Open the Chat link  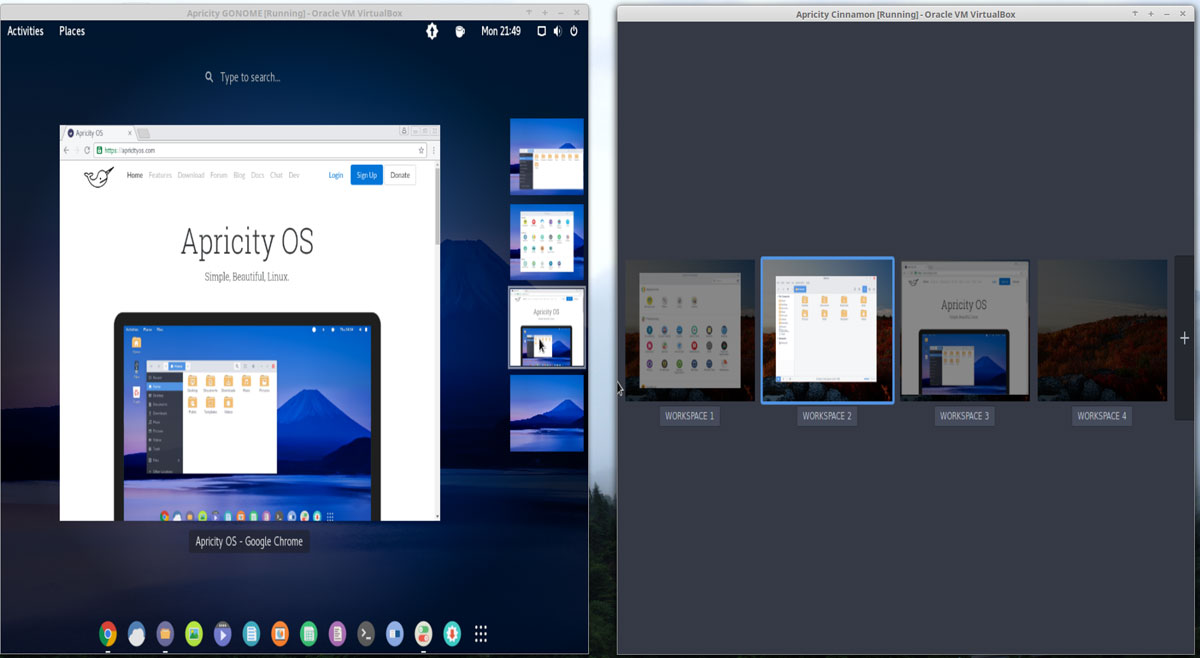(277, 175)
